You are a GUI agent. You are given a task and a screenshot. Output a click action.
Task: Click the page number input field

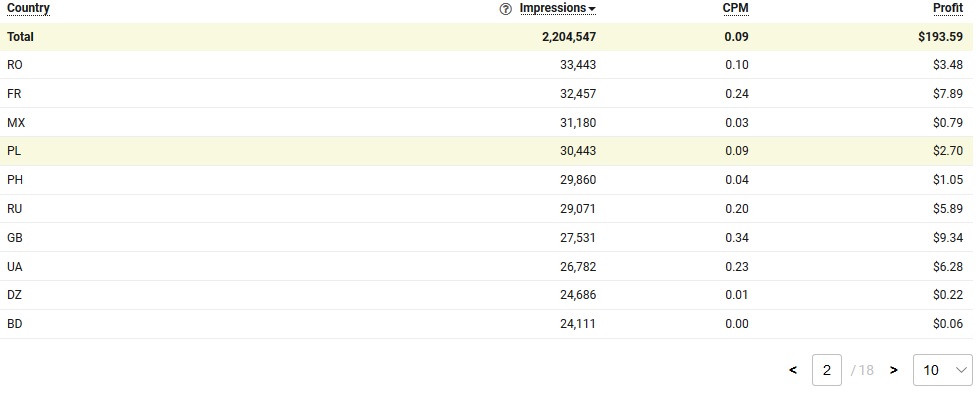tap(827, 370)
